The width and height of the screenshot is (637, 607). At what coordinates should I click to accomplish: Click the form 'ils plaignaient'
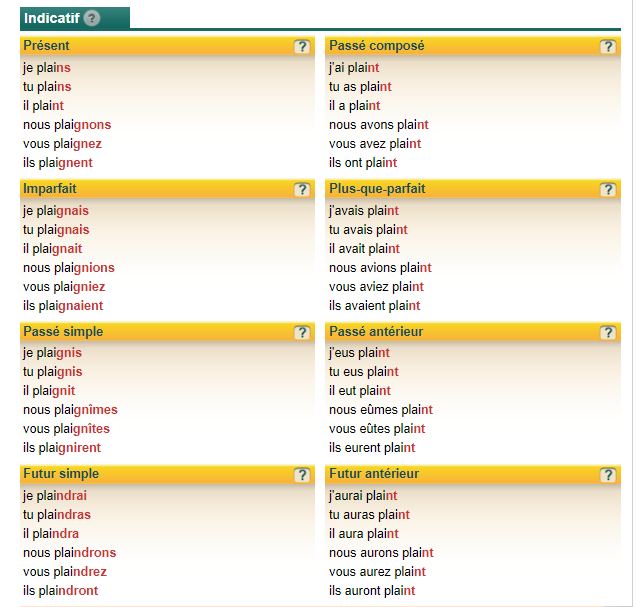pyautogui.click(x=63, y=306)
